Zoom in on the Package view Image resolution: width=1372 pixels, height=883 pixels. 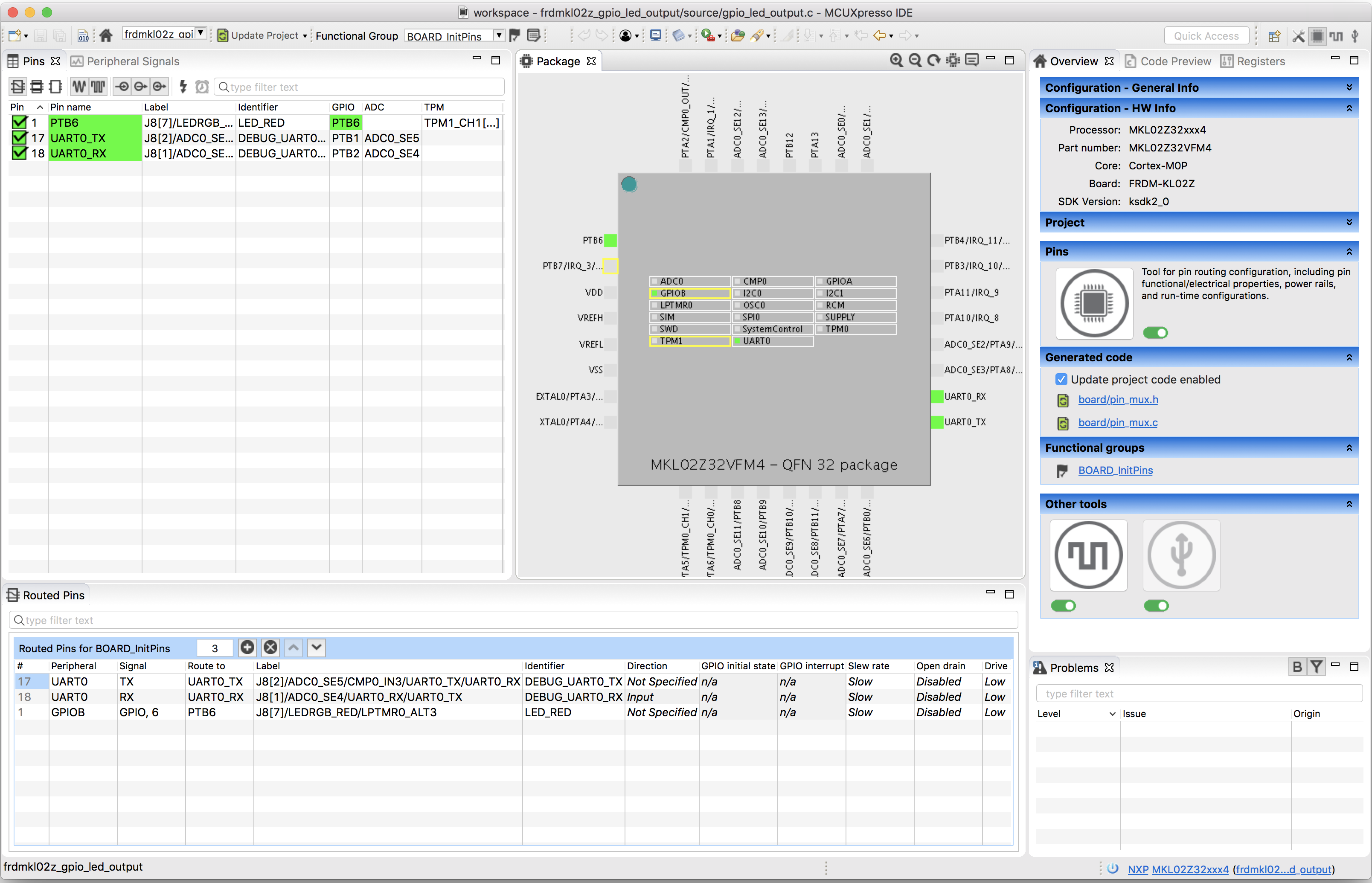click(x=896, y=60)
